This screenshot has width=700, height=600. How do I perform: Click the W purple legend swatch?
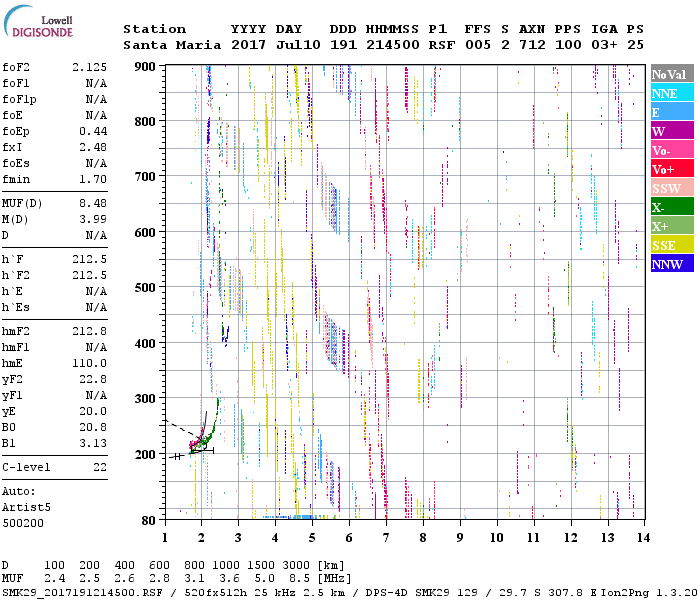click(672, 131)
